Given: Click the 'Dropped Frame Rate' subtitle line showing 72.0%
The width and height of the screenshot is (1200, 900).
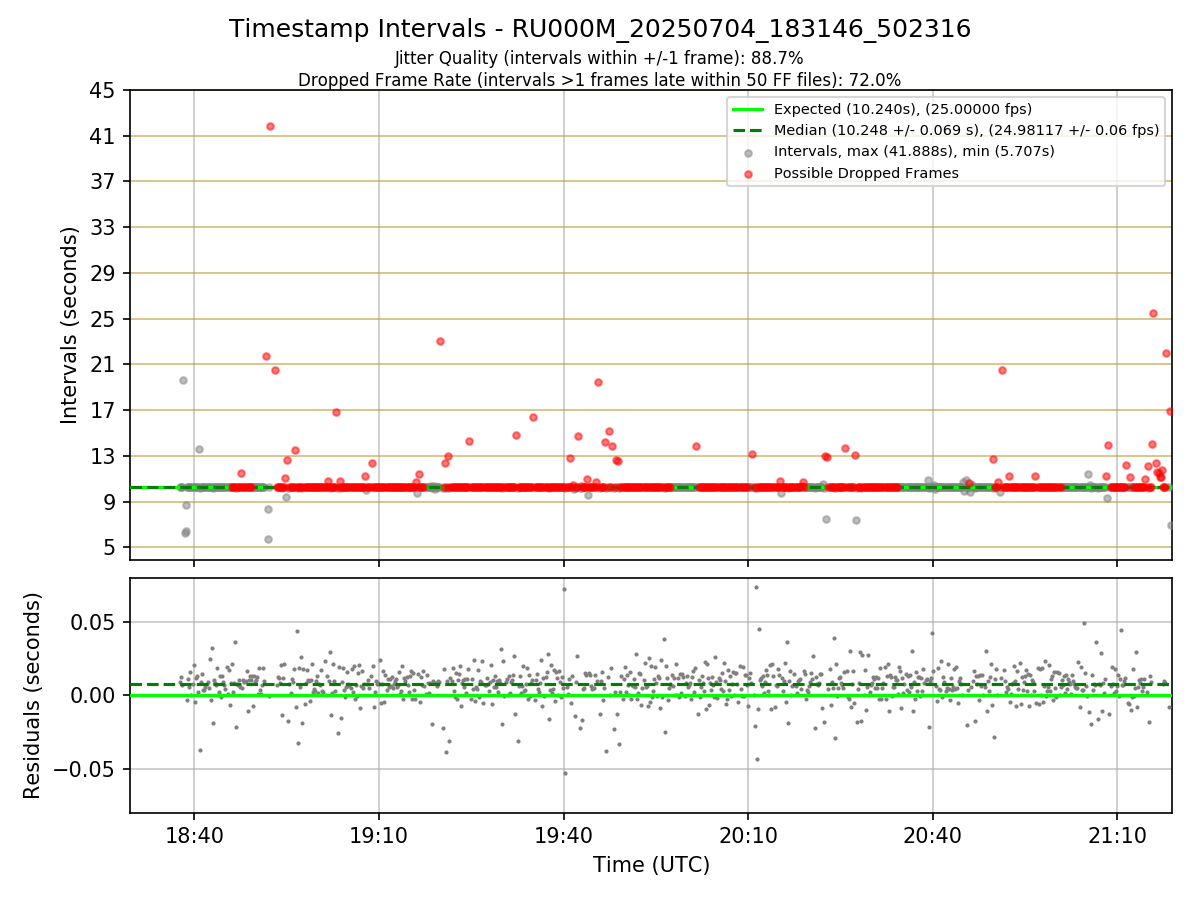Looking at the screenshot, I should point(600,79).
